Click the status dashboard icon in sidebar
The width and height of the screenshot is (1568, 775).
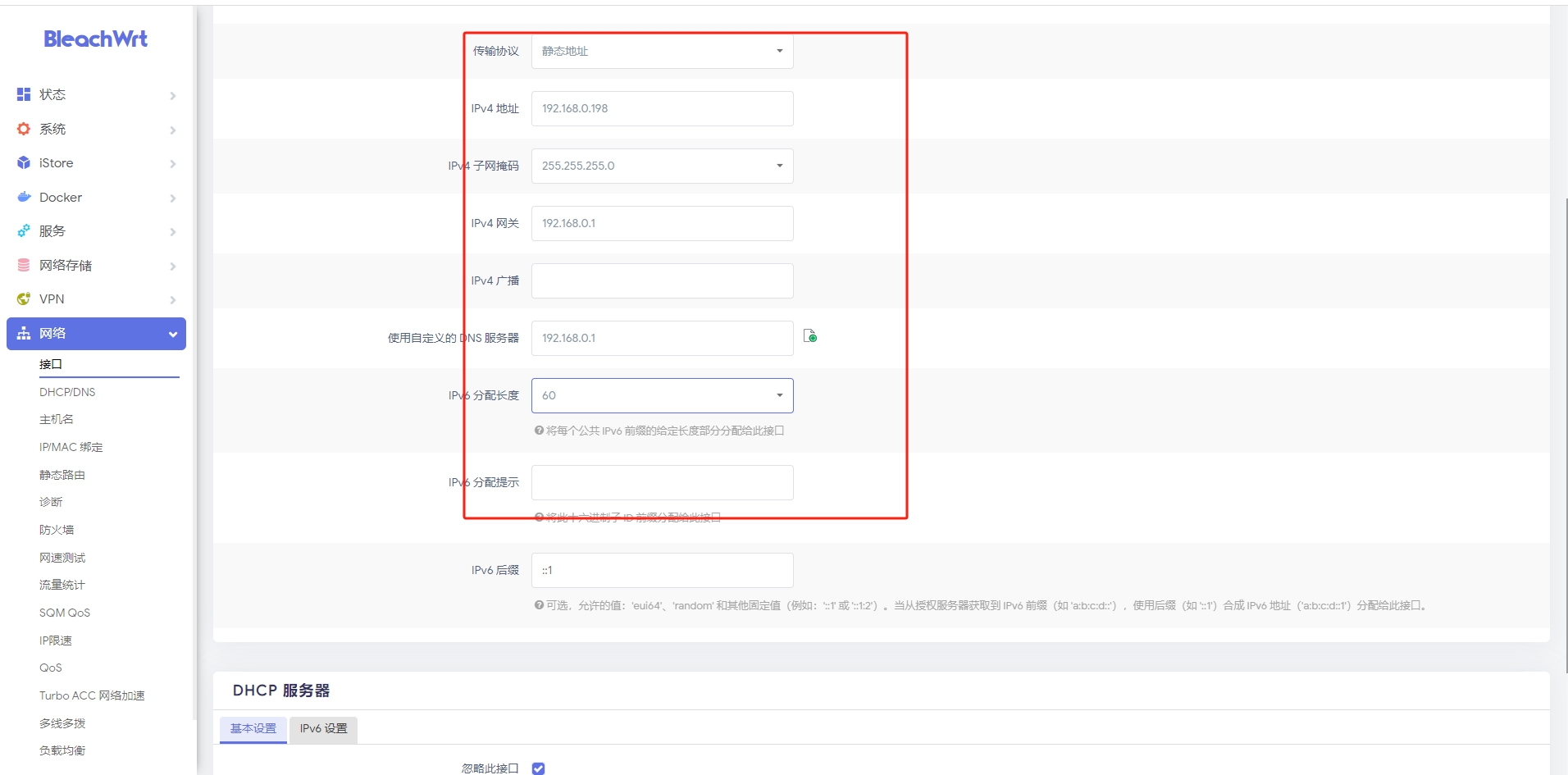click(x=24, y=94)
